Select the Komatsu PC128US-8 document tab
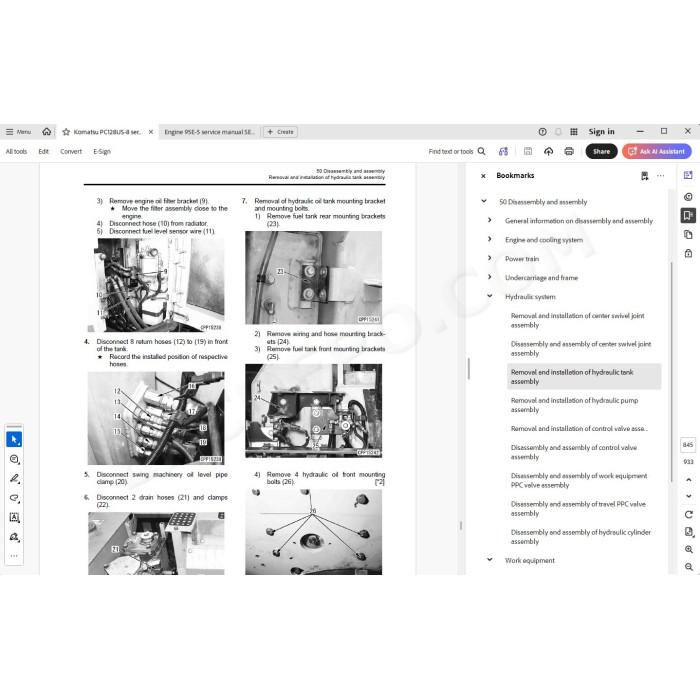Viewport: 700px width, 700px height. (107, 132)
